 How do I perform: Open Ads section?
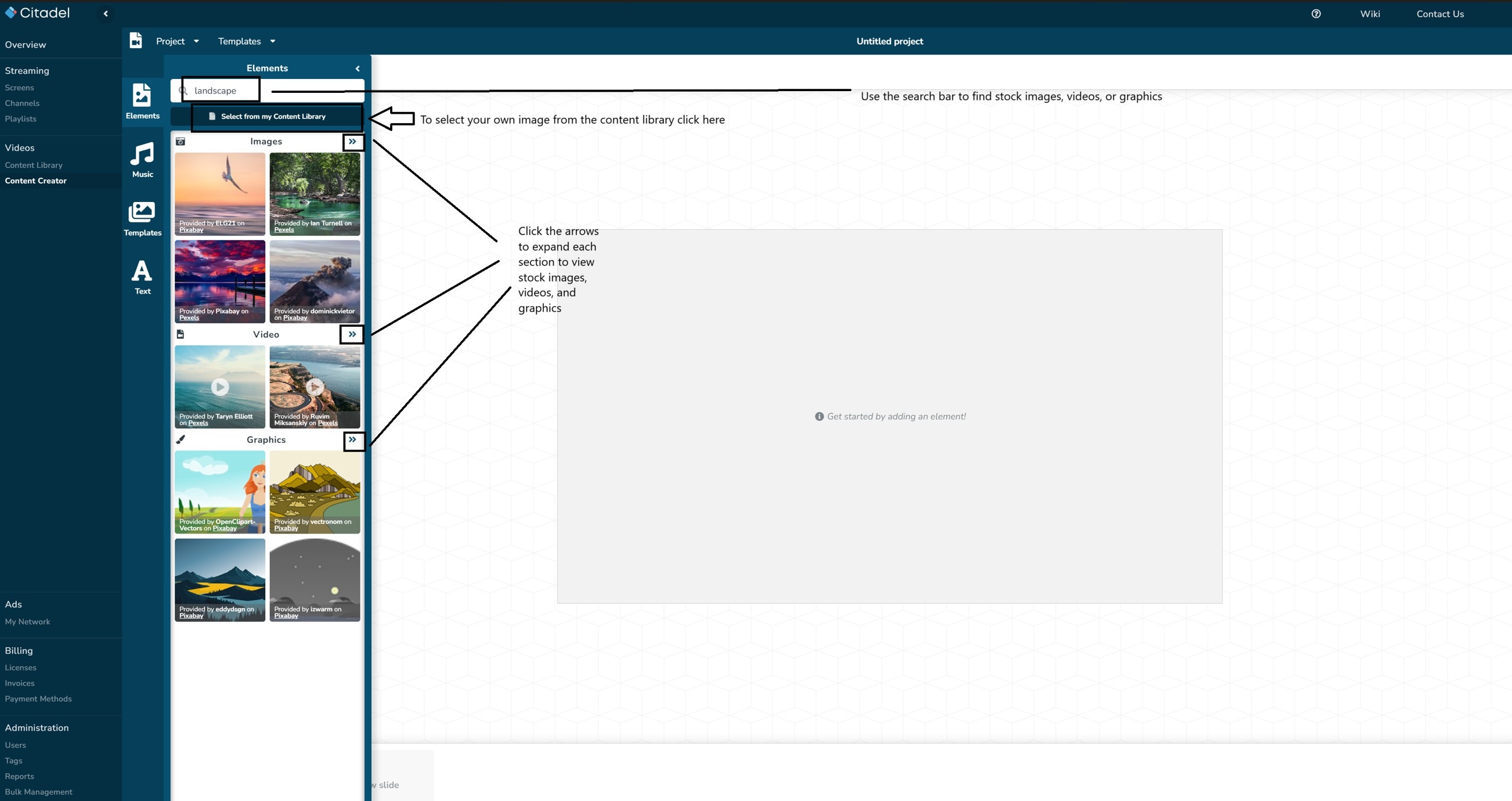(x=13, y=604)
